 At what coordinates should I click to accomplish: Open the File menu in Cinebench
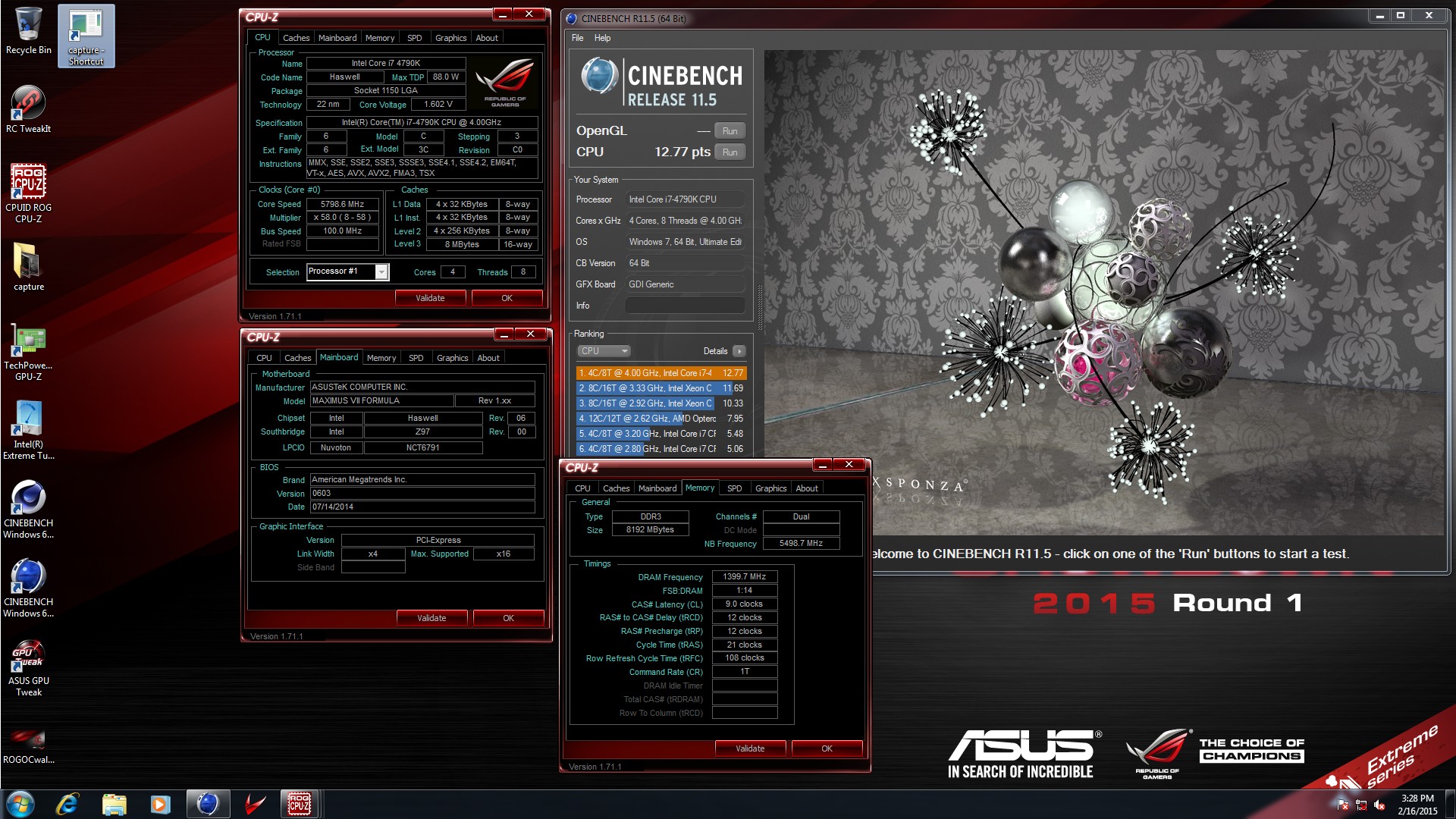pos(578,38)
